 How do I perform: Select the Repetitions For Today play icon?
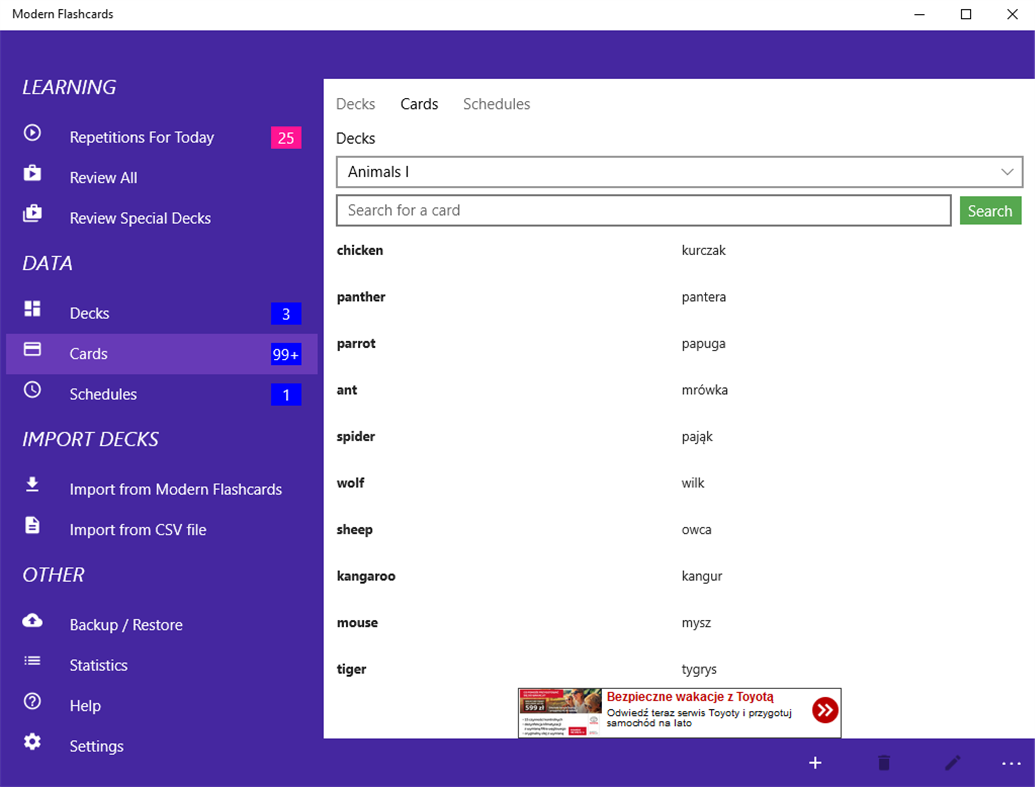point(31,132)
